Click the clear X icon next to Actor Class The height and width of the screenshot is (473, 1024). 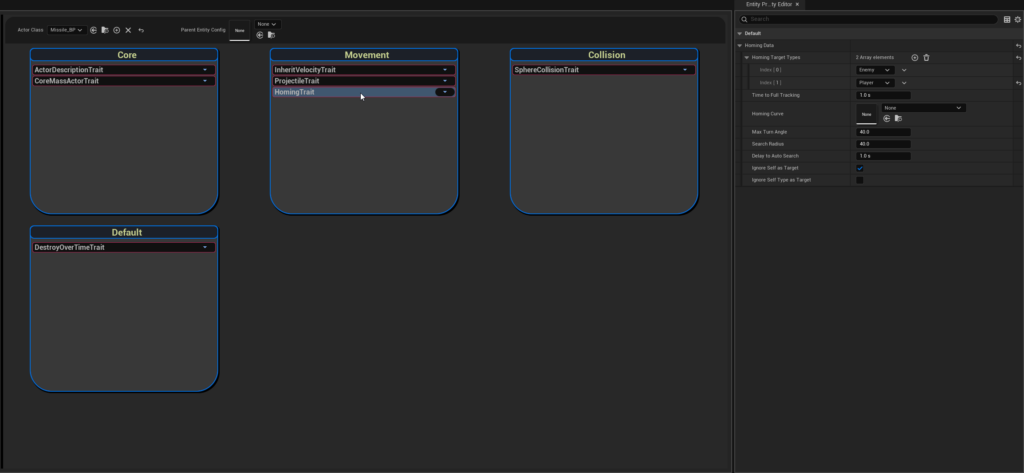coord(128,31)
